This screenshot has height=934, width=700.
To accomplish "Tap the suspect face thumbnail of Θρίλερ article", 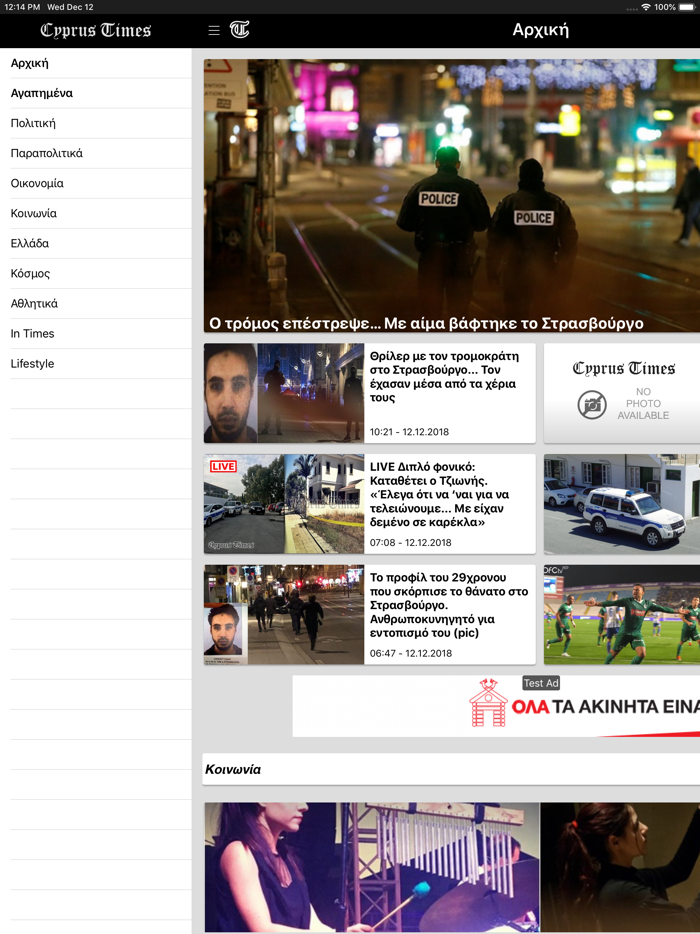I will [231, 393].
